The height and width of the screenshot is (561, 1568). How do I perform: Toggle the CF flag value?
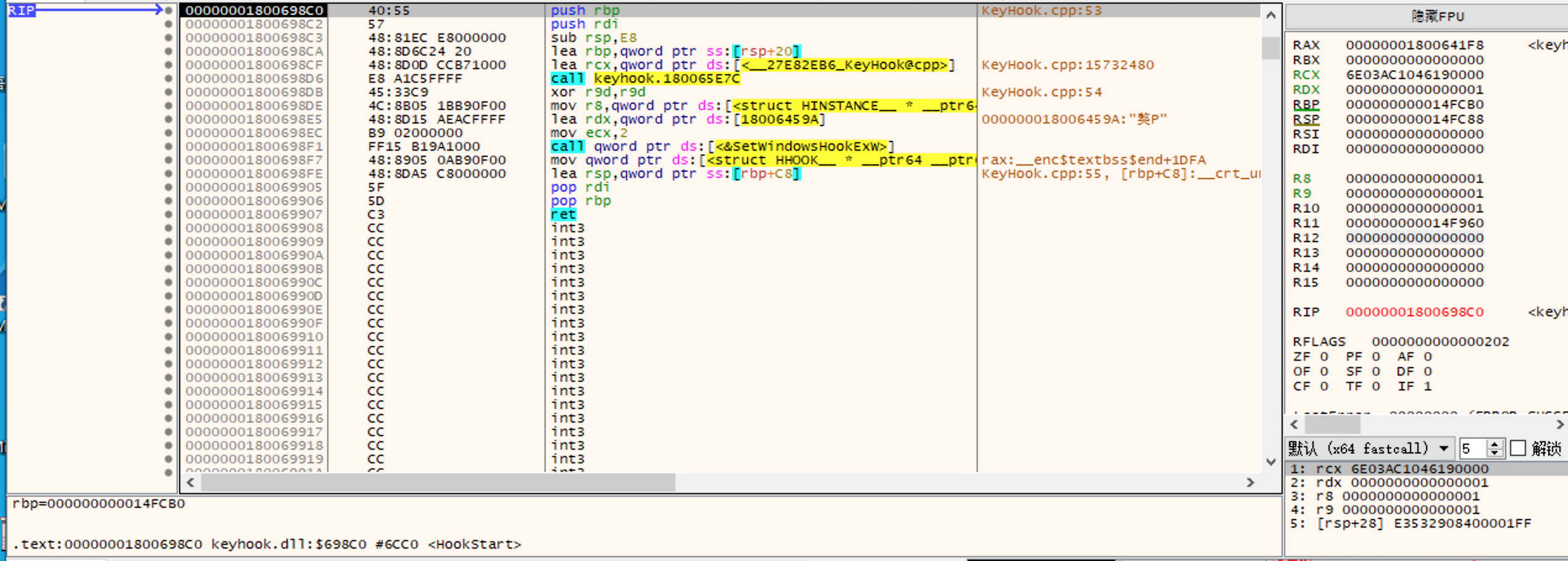(1324, 386)
